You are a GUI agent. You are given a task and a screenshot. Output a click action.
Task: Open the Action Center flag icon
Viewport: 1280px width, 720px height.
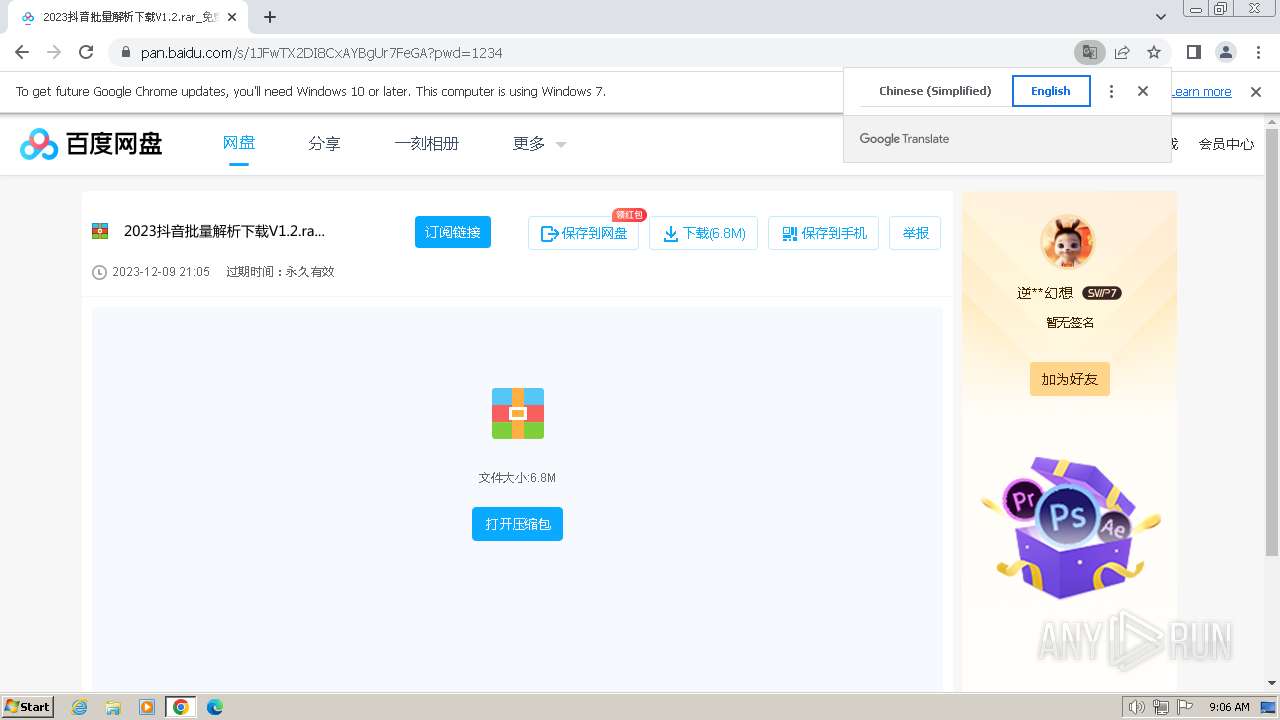pyautogui.click(x=1185, y=707)
